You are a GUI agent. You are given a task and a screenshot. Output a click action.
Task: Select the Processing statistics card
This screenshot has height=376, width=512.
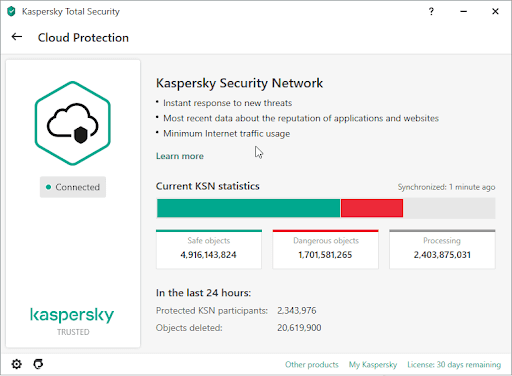[442, 249]
